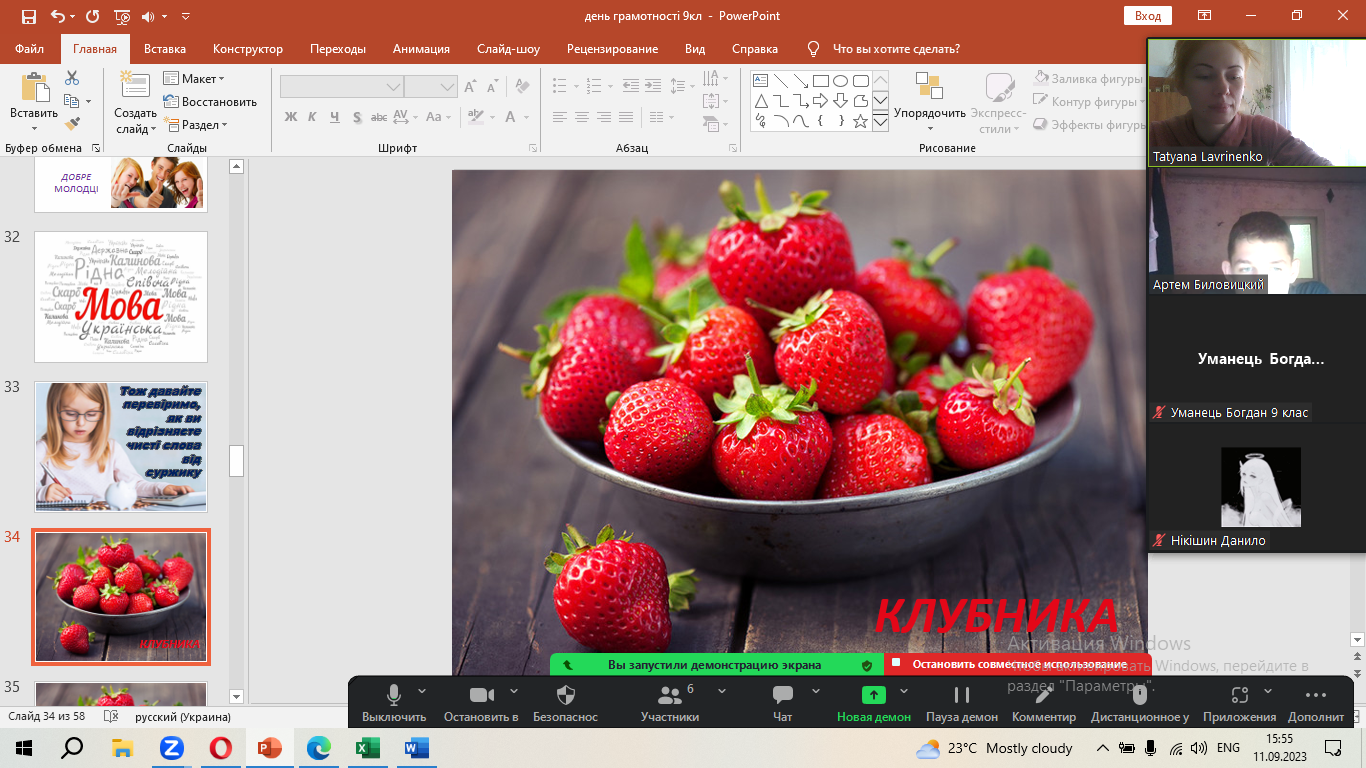Screen dimensions: 1366x768
Task: Click the Zoom app icon in taskbar
Action: click(x=172, y=747)
